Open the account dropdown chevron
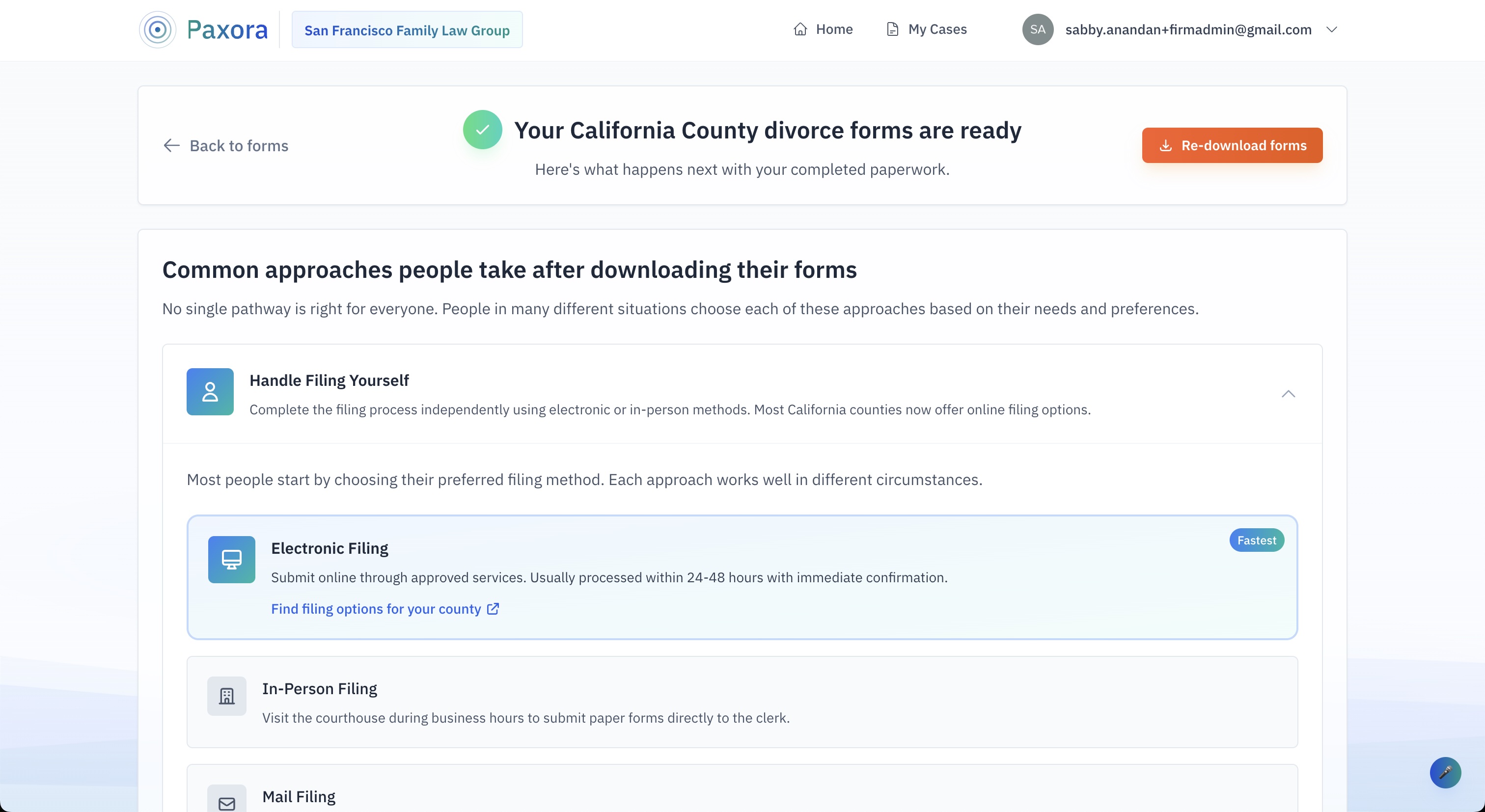 point(1331,29)
